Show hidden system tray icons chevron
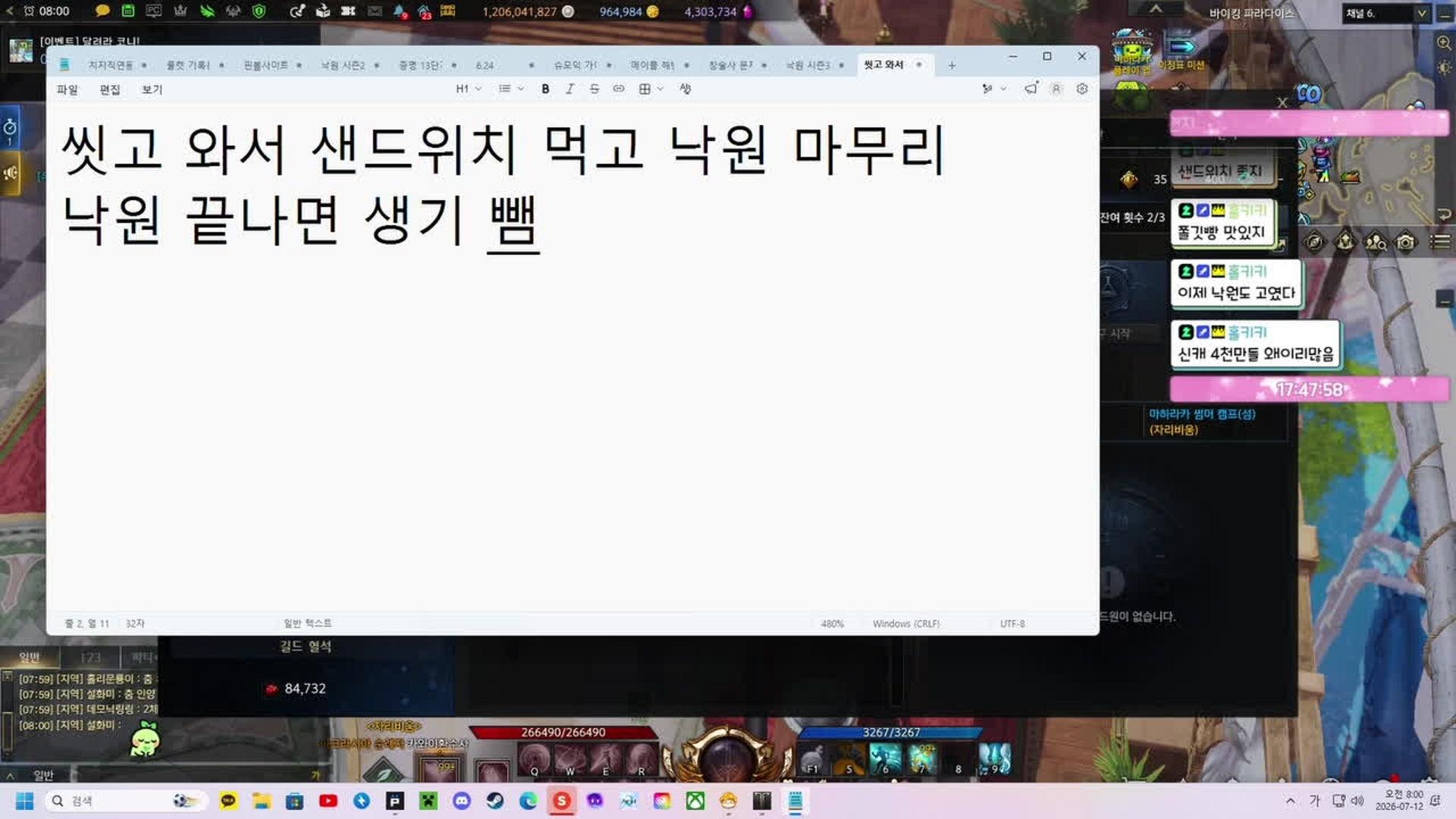 [1291, 801]
